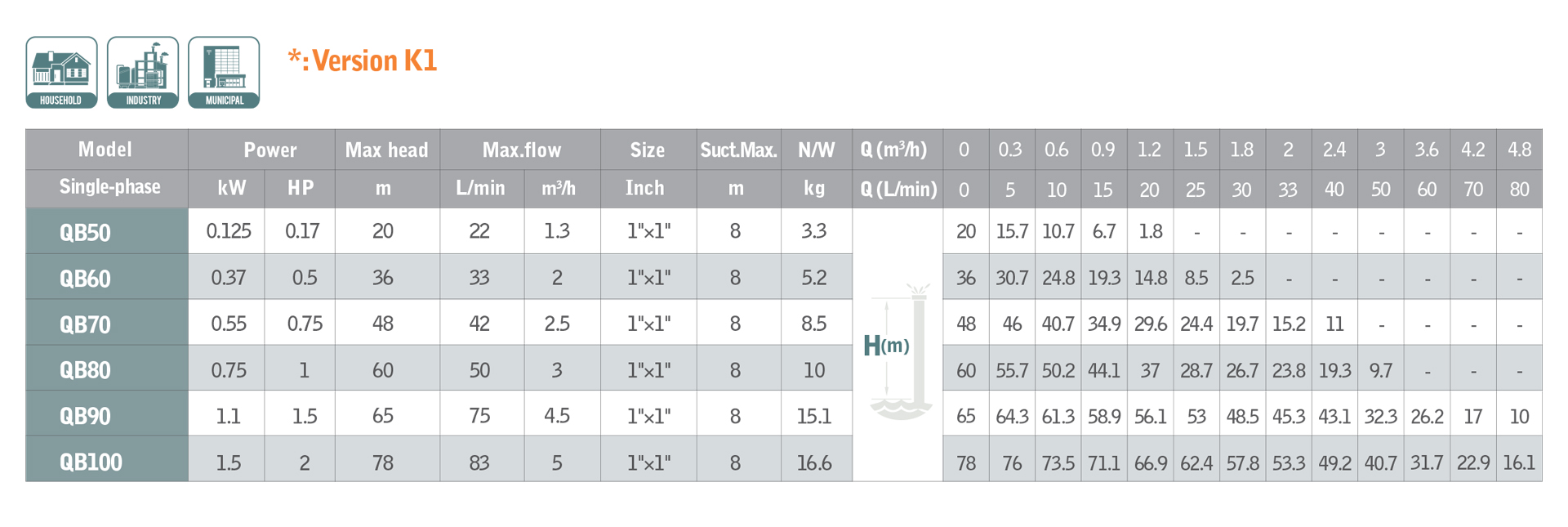Click the H(m) pump head diagram
Image resolution: width=1568 pixels, height=527 pixels.
(897, 346)
